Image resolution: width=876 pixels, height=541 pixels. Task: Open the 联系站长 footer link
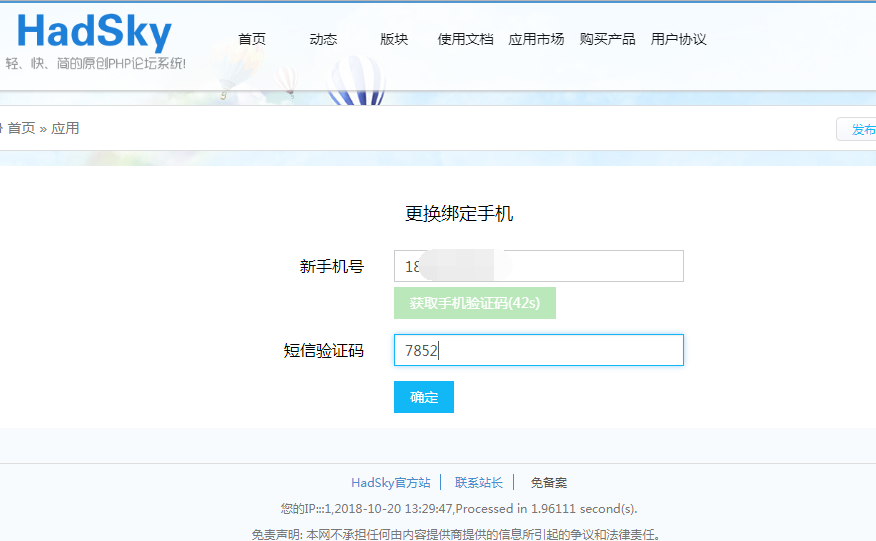coord(479,483)
